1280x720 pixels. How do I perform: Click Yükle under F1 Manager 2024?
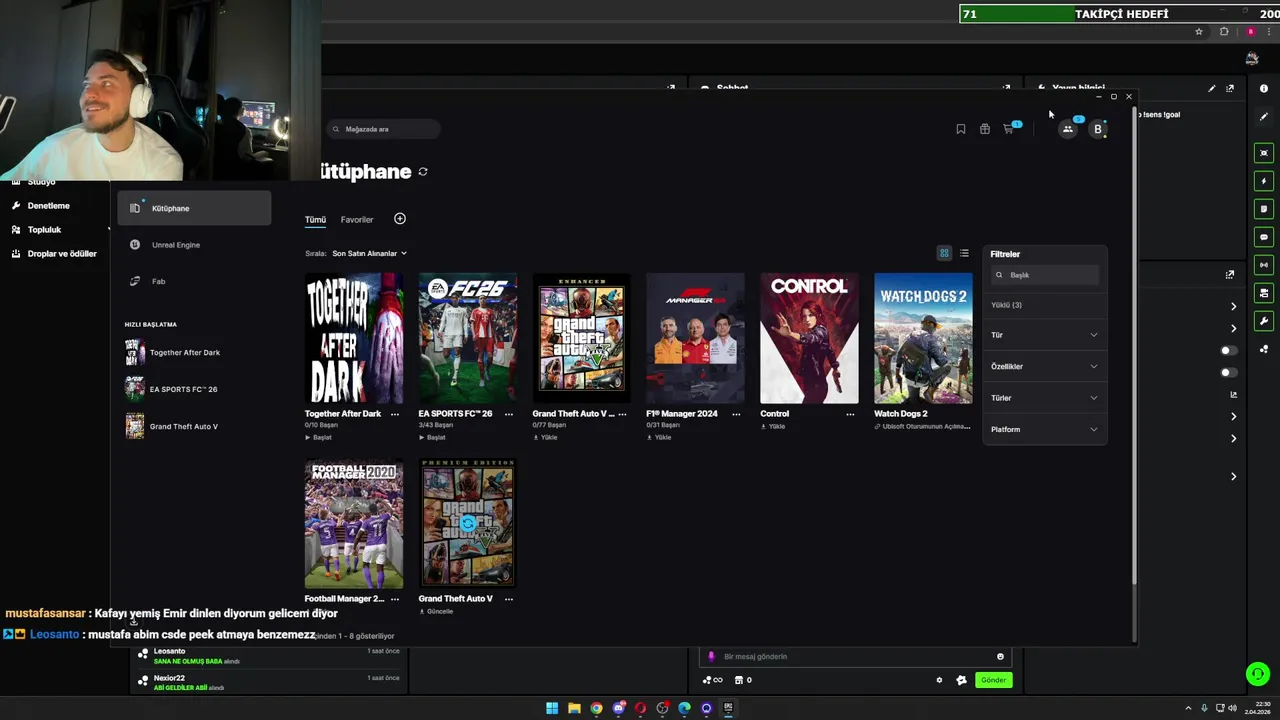[661, 437]
